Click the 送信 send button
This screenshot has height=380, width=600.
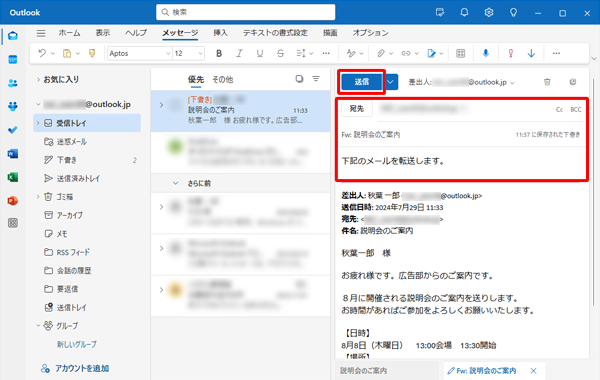tap(362, 82)
